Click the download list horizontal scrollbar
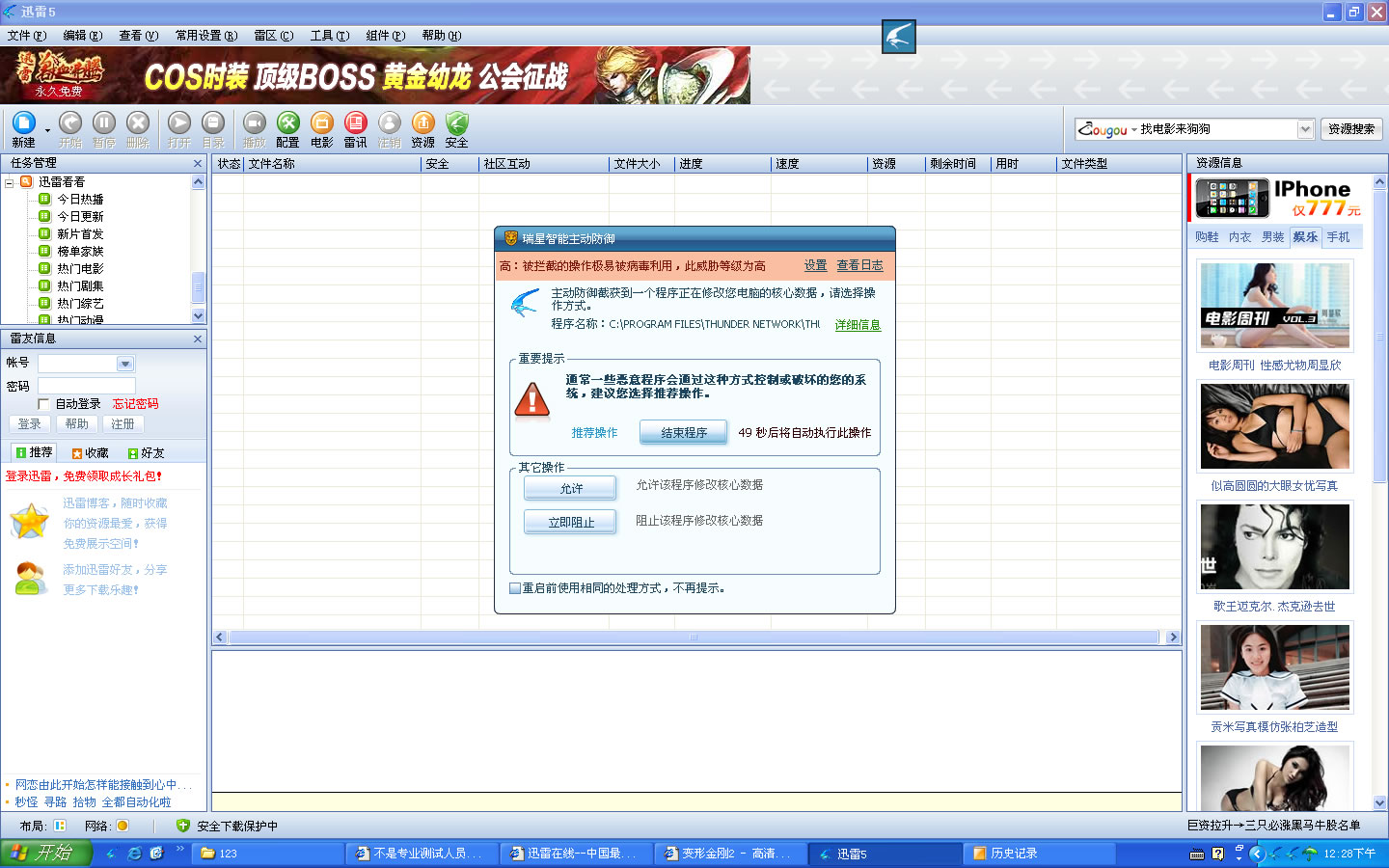 694,637
